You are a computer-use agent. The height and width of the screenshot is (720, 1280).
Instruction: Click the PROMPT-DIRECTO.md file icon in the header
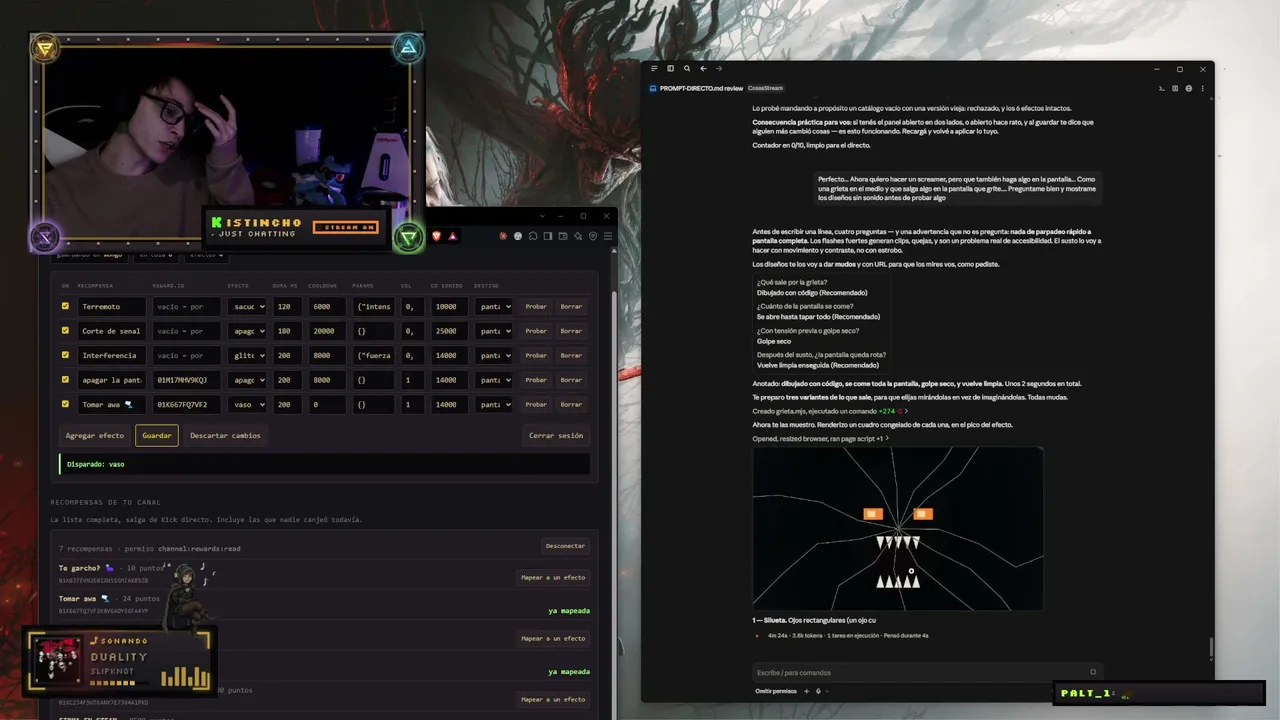[x=653, y=88]
